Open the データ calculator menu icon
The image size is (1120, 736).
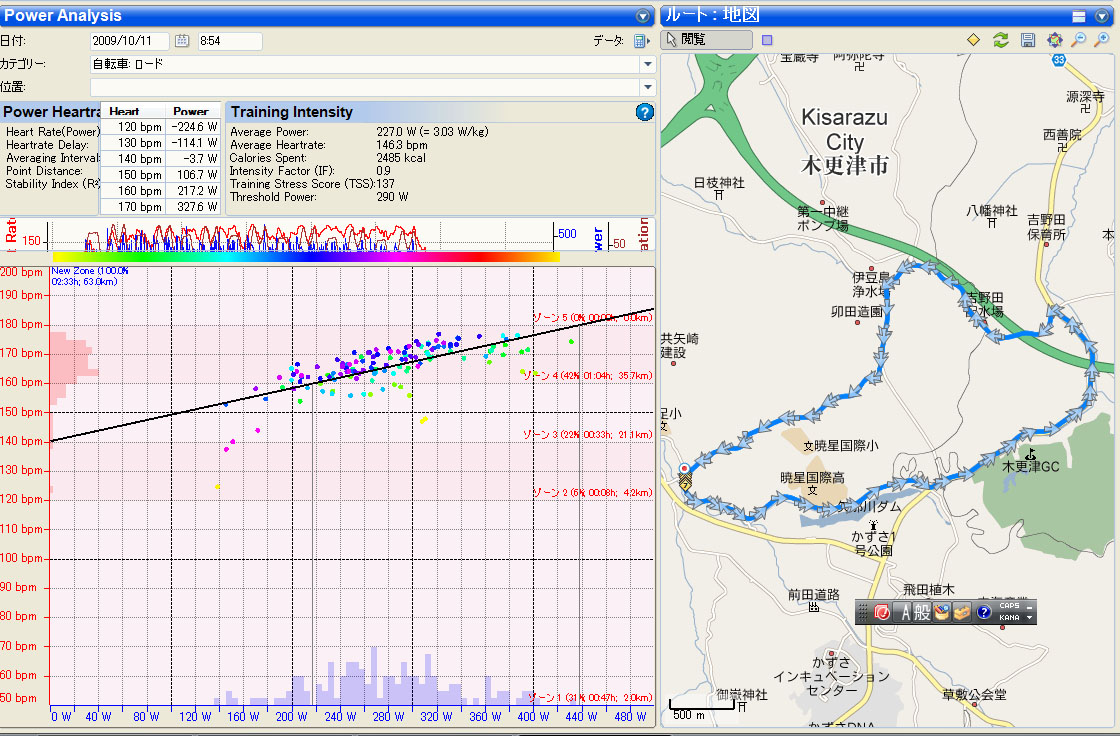(640, 41)
